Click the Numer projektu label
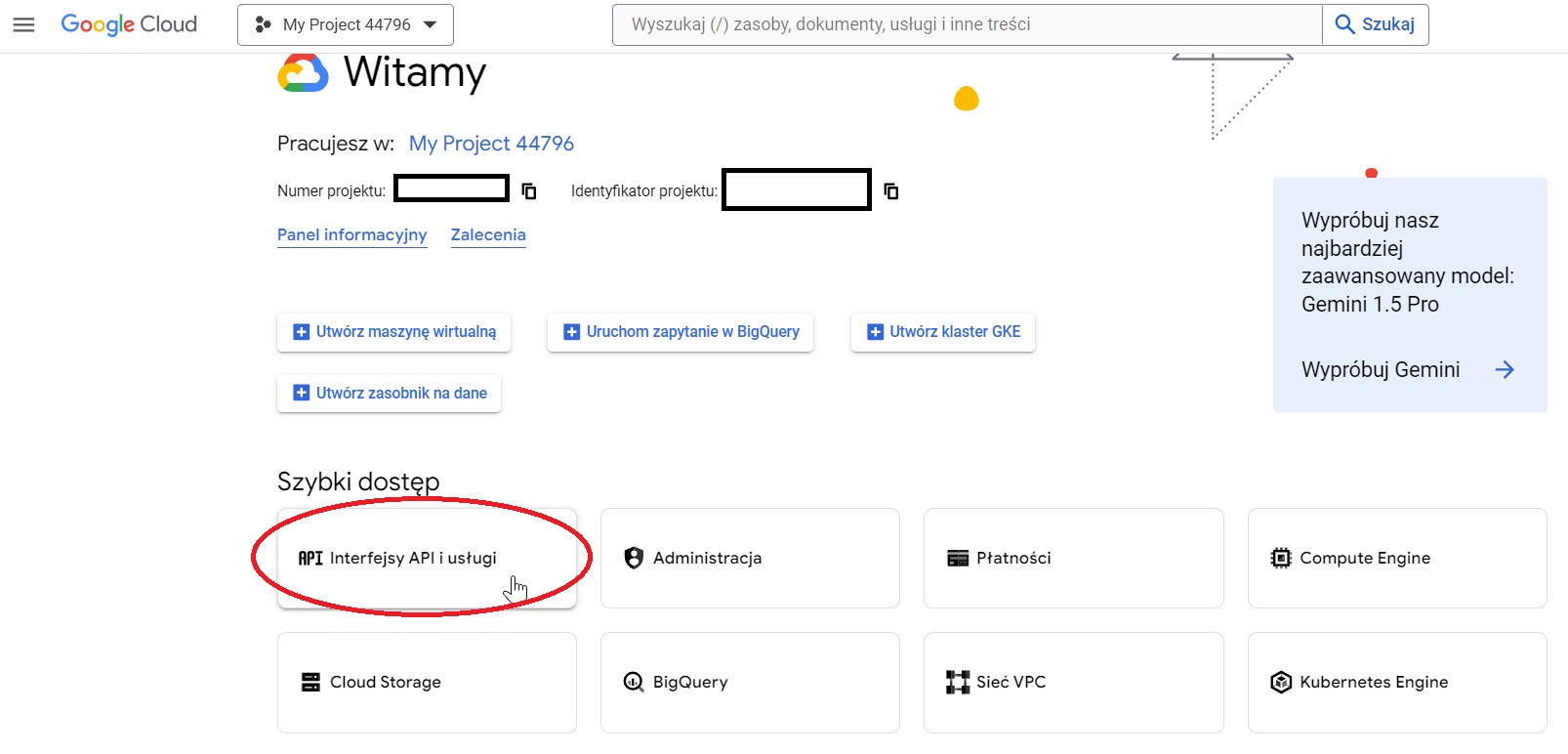Image resolution: width=1568 pixels, height=754 pixels. point(331,190)
